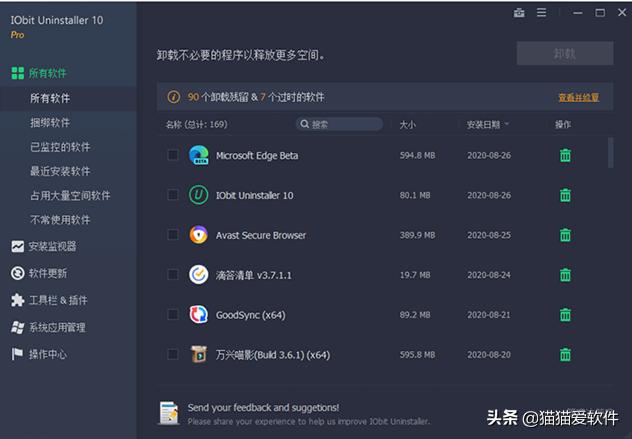Click the program list vertical scrollbar thumb
Screen dimensions: 632x439
(611, 153)
